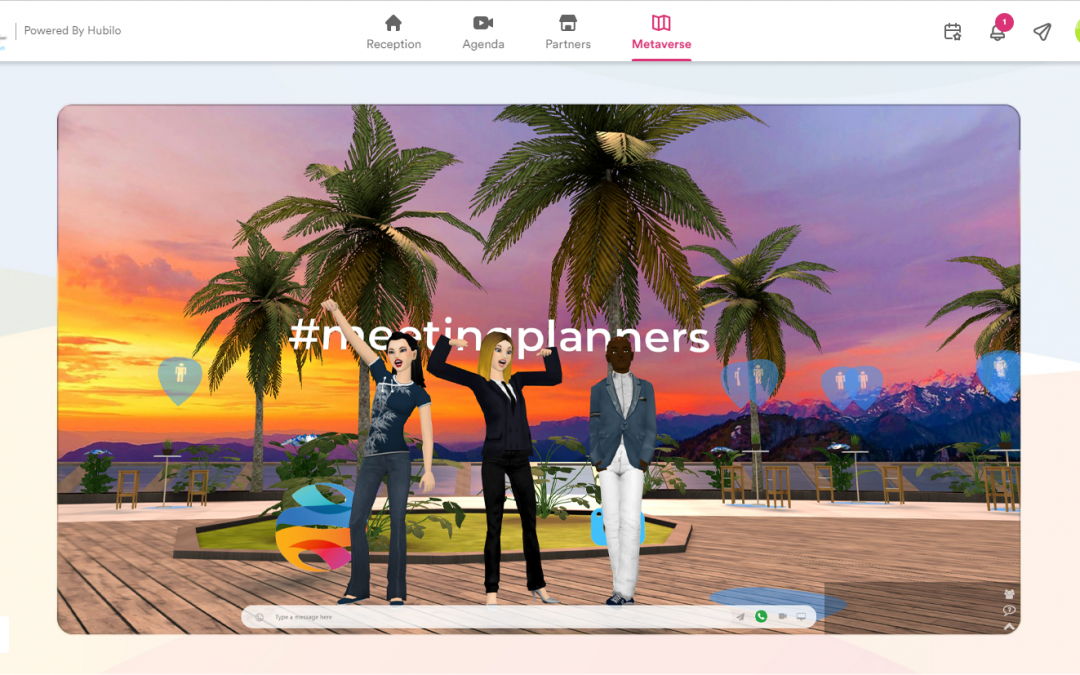Start a video call from the chat bar
The height and width of the screenshot is (675, 1080).
click(x=783, y=616)
